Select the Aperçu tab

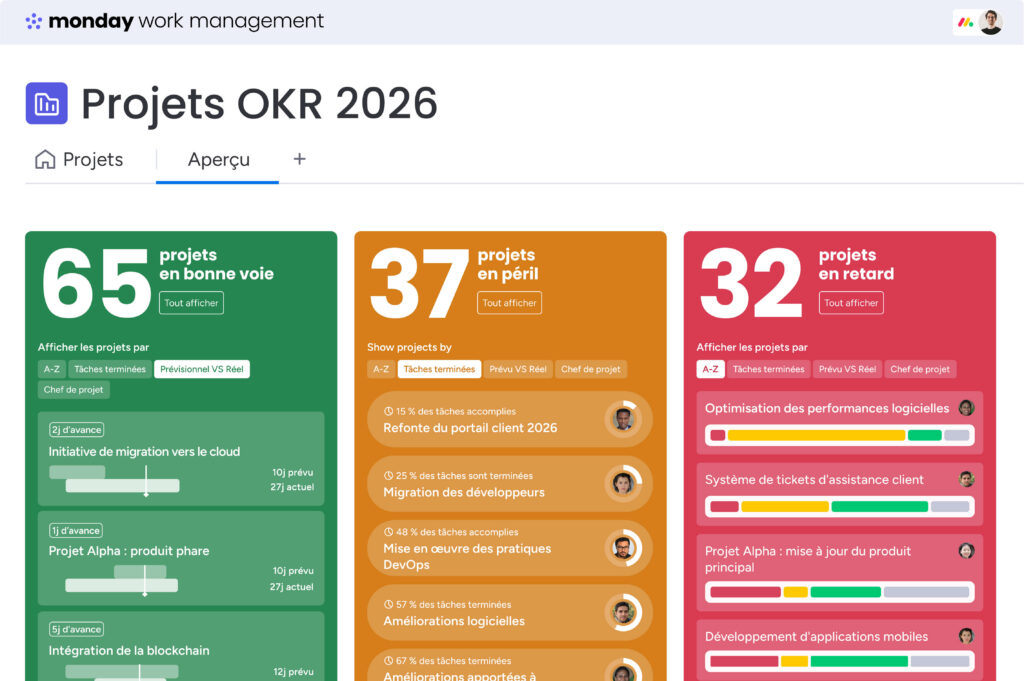coord(218,159)
